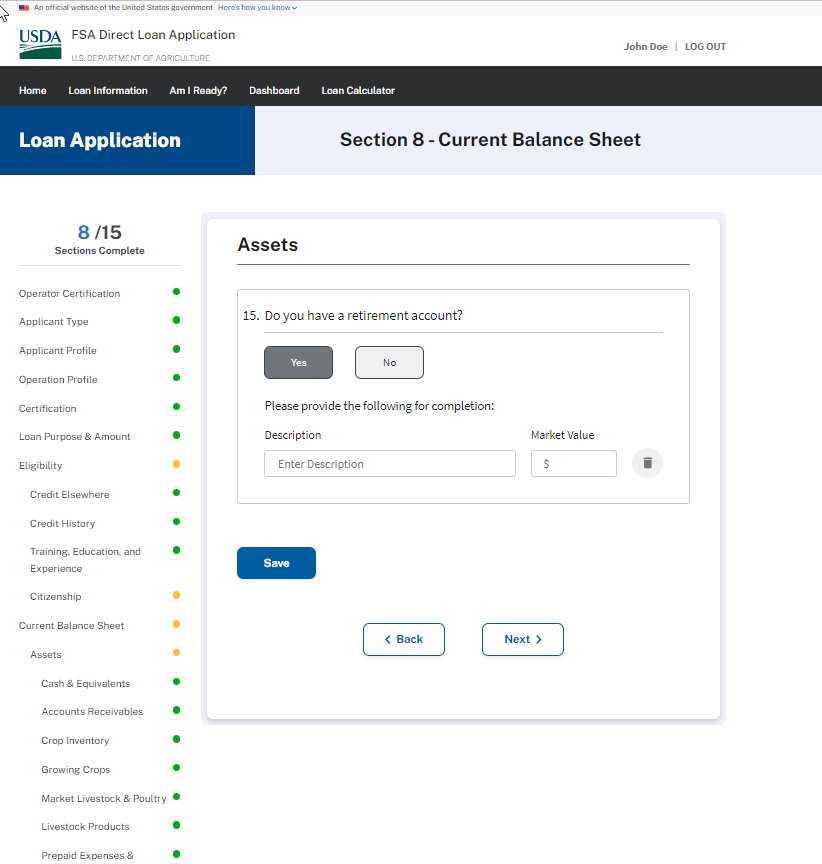The height and width of the screenshot is (864, 822).
Task: Proceed with the Next button
Action: point(523,639)
